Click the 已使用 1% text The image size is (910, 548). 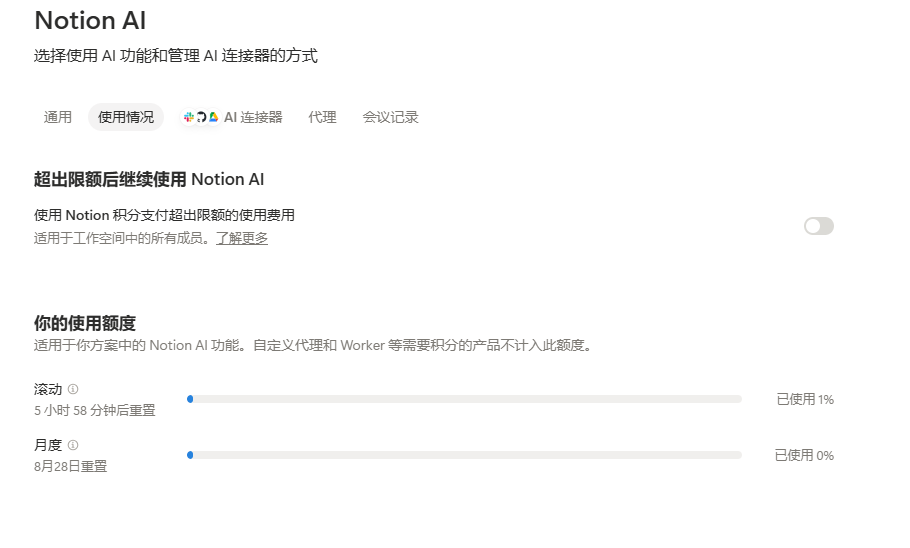(805, 399)
